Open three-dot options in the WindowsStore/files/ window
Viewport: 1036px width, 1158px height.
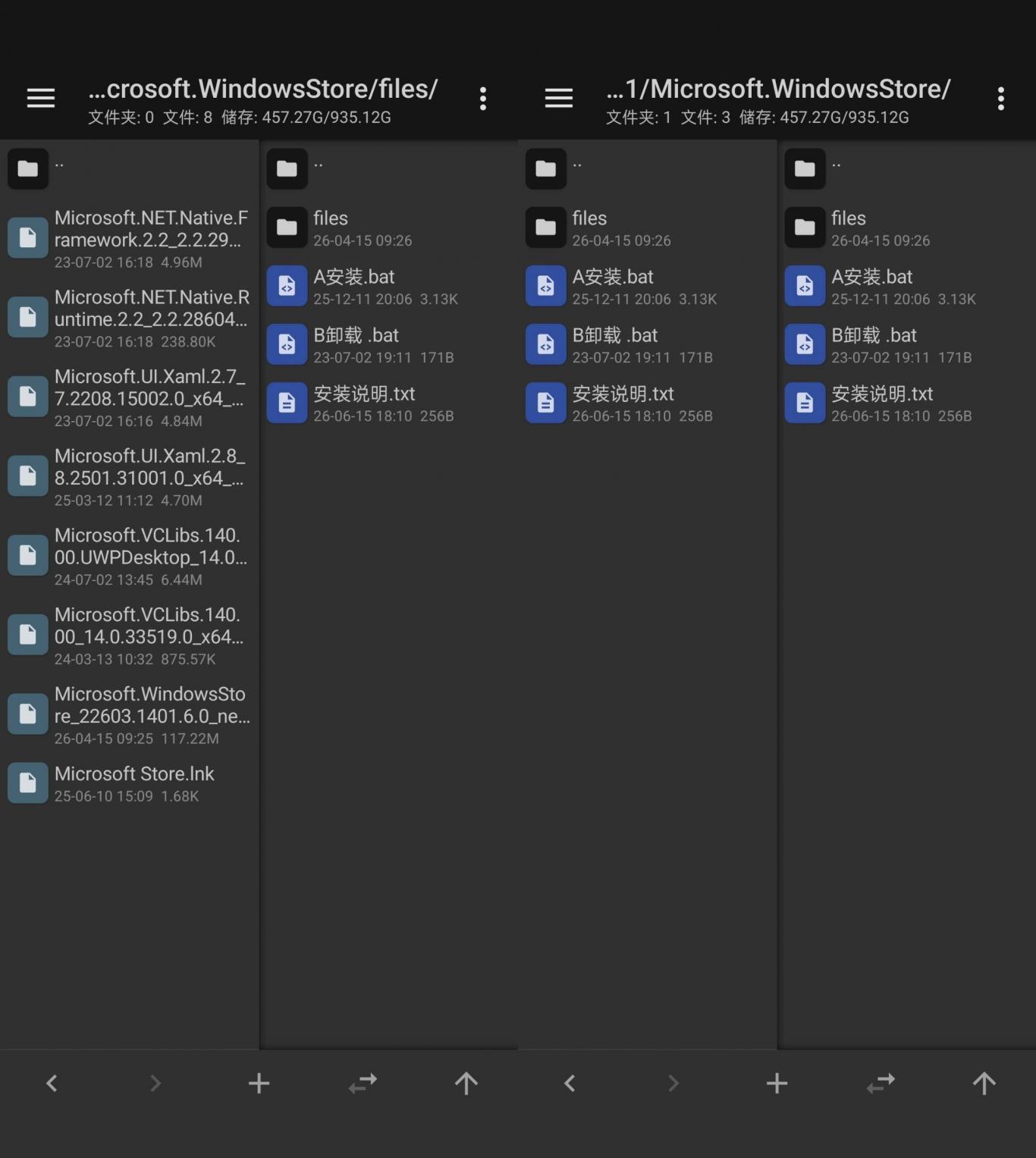click(483, 98)
